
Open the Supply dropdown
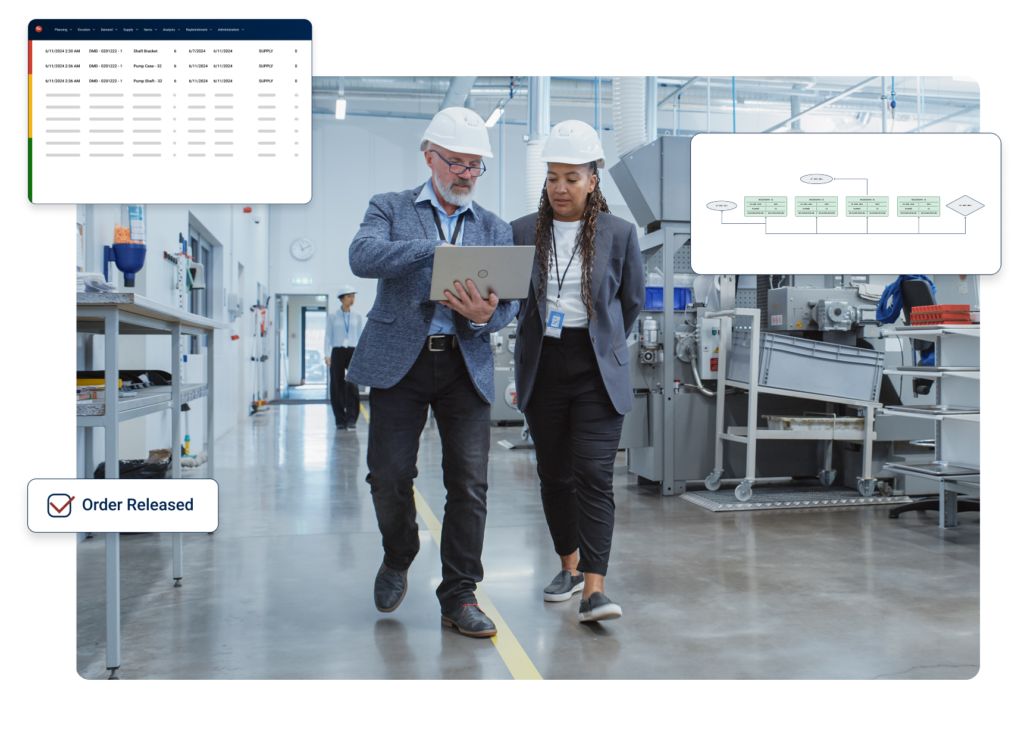(x=129, y=30)
